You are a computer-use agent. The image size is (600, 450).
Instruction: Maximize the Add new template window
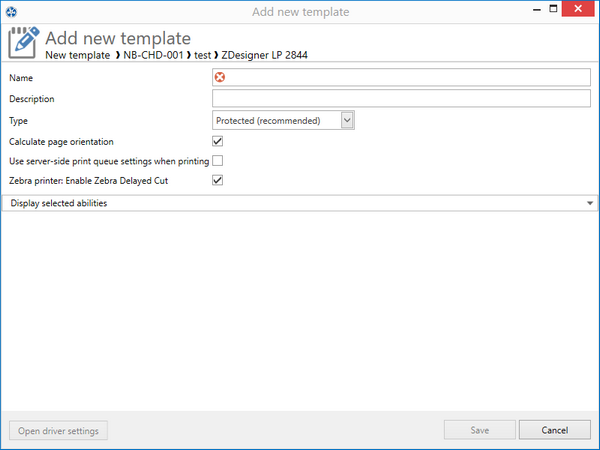click(553, 9)
